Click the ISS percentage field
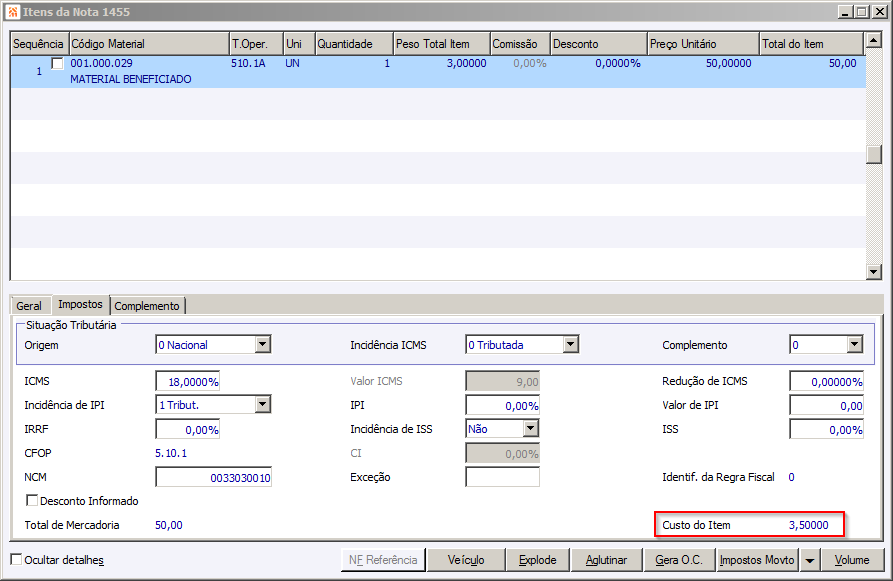 point(826,429)
